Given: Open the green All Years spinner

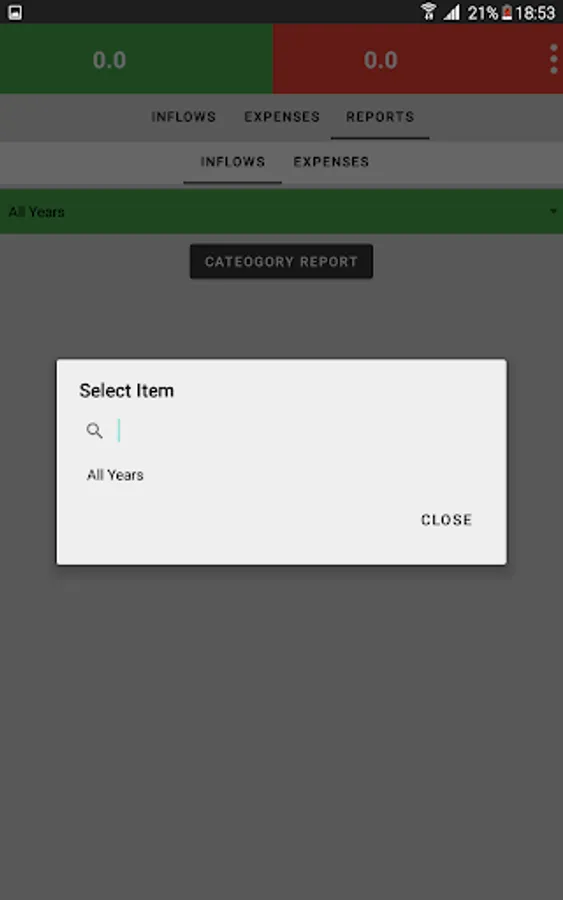Looking at the screenshot, I should pos(281,211).
